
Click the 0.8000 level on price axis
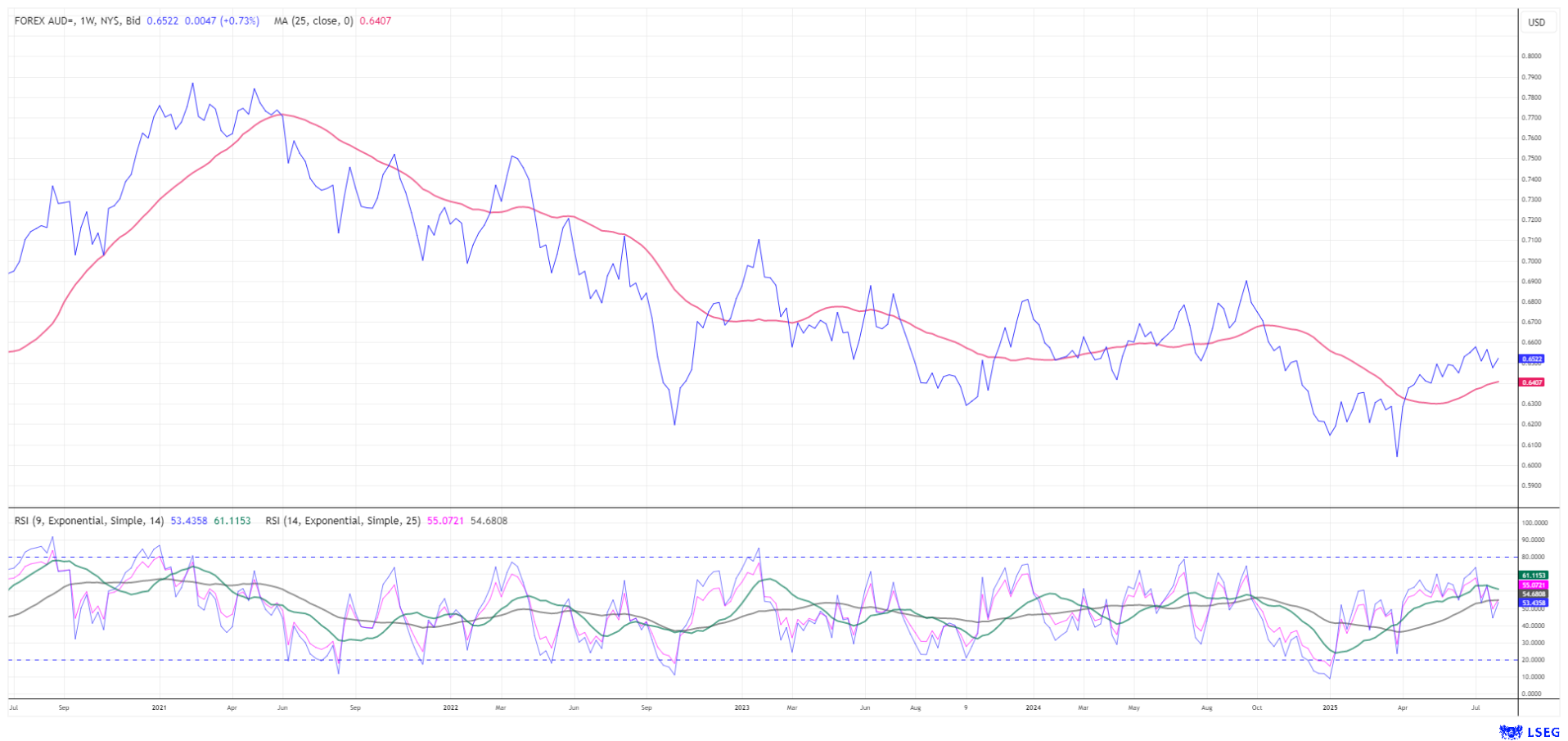(1531, 56)
